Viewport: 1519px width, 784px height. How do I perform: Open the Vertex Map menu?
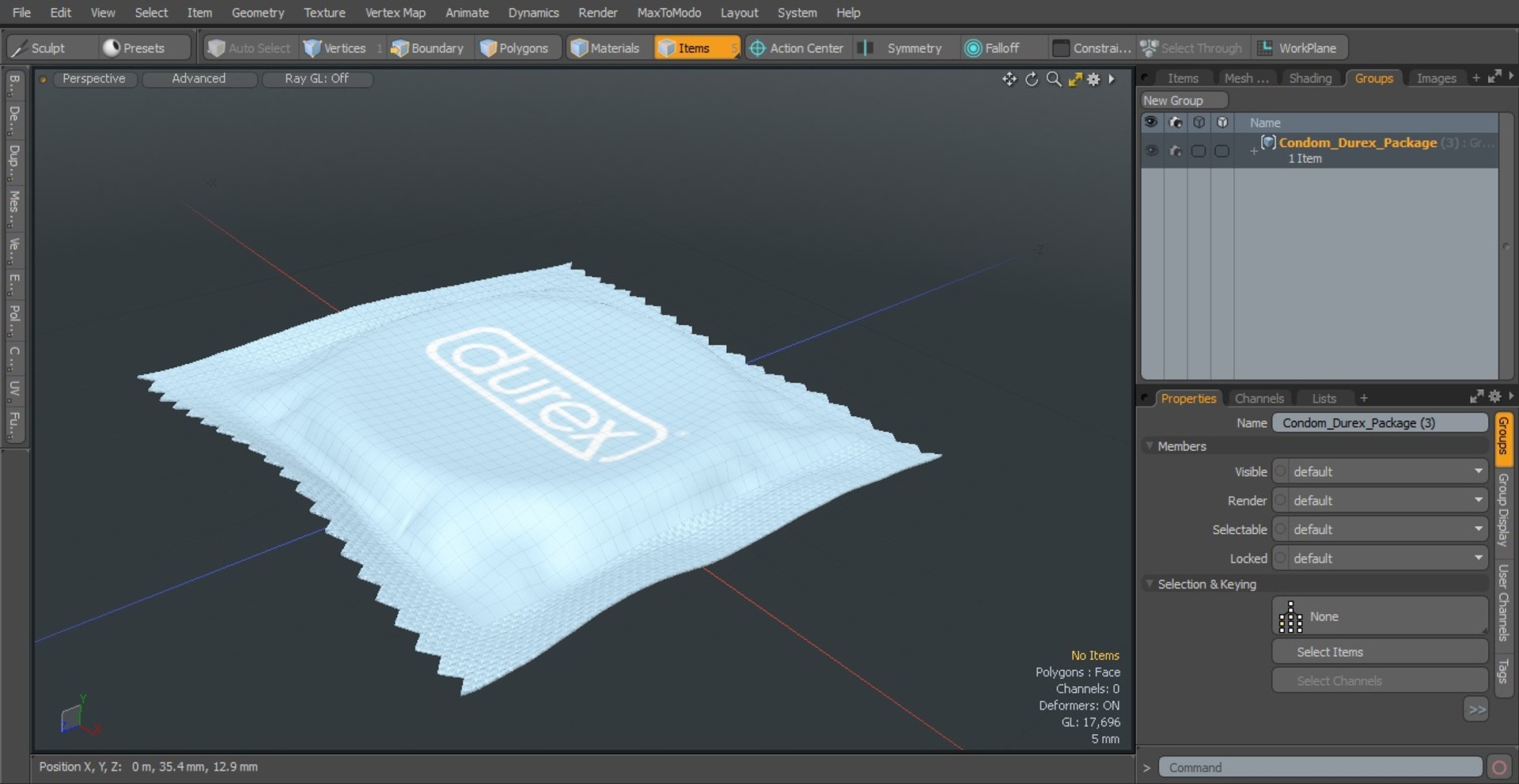pos(396,13)
